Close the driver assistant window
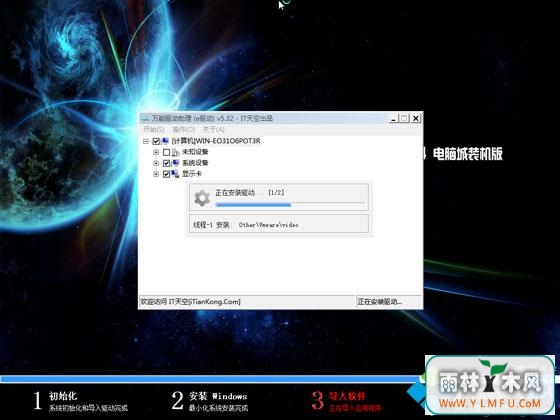 pos(416,118)
